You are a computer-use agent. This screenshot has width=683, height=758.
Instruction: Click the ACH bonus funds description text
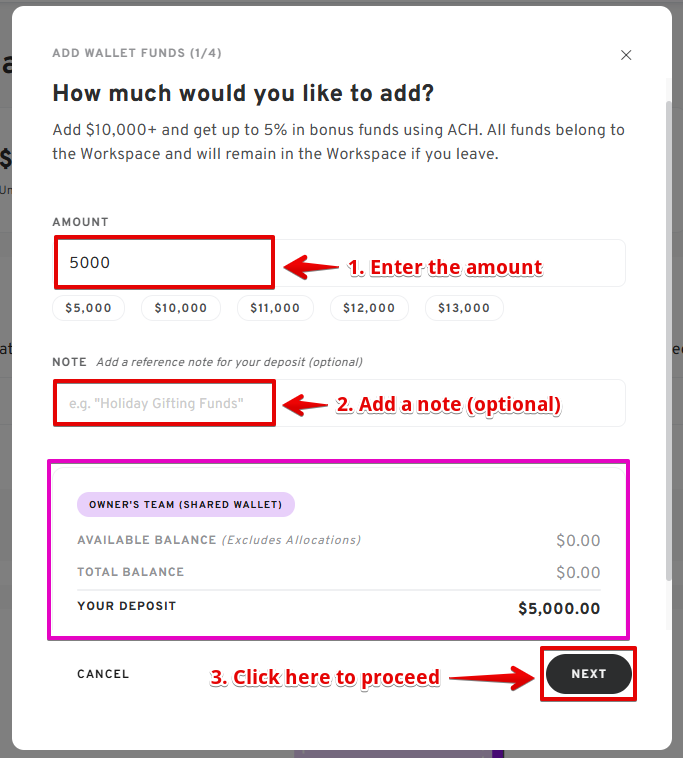click(338, 142)
